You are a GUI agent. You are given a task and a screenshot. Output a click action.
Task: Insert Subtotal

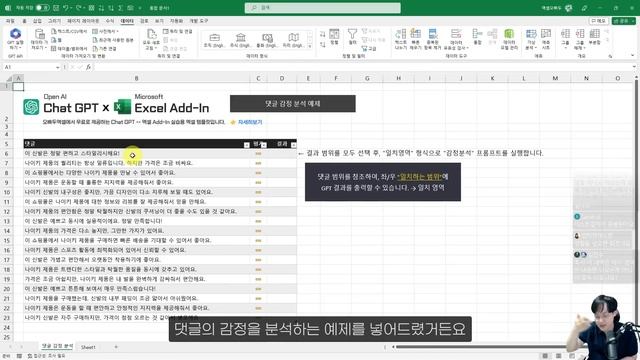(x=595, y=37)
